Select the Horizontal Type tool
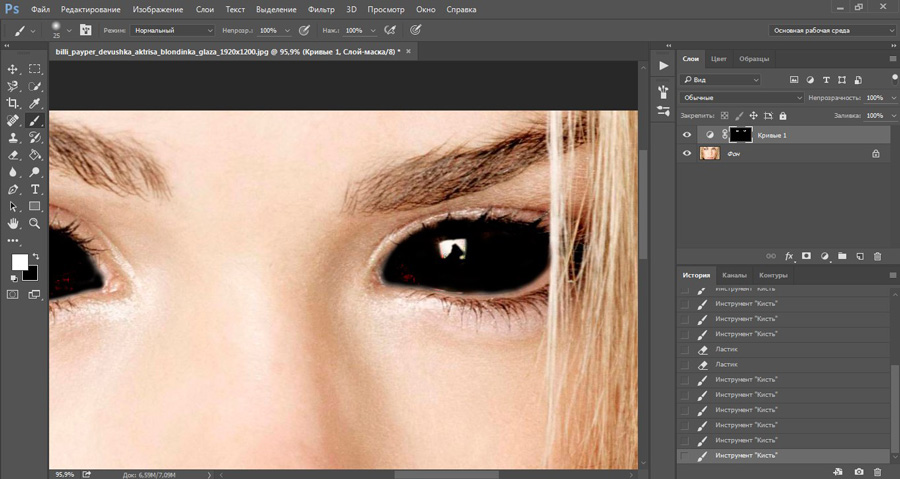 pos(35,189)
